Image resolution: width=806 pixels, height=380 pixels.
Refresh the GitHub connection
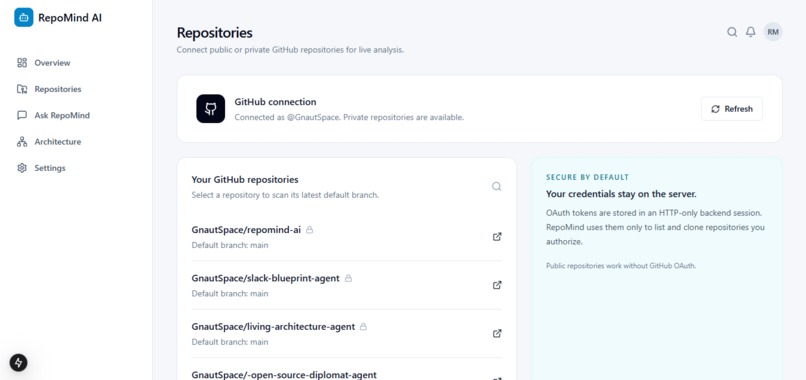click(731, 109)
